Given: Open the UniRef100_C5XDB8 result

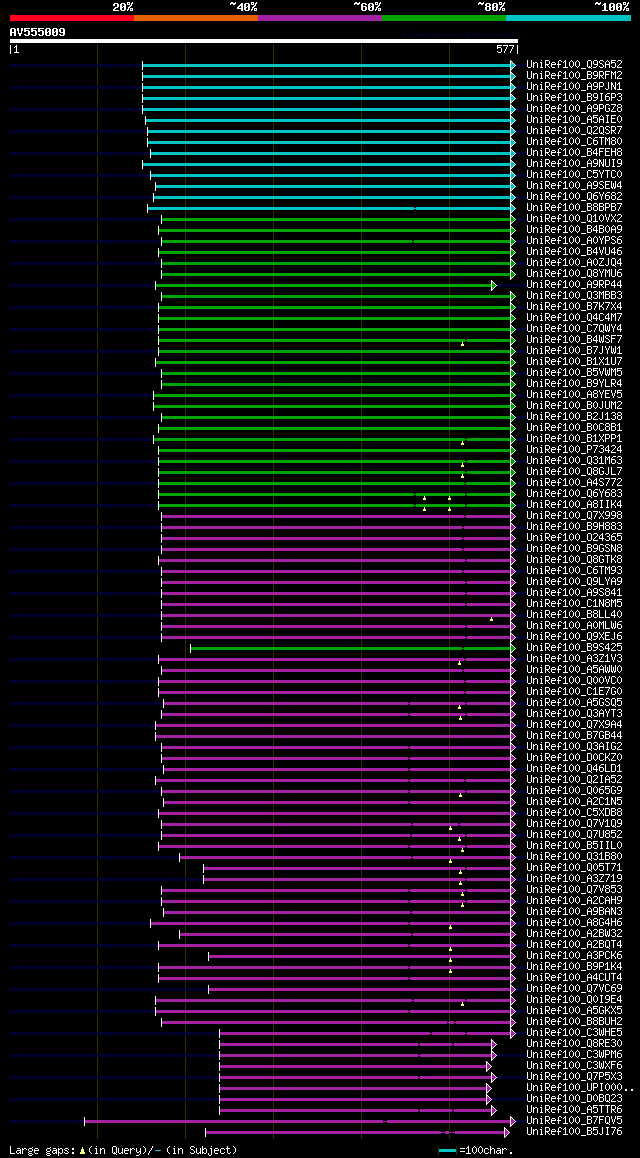Looking at the screenshot, I should 574,812.
